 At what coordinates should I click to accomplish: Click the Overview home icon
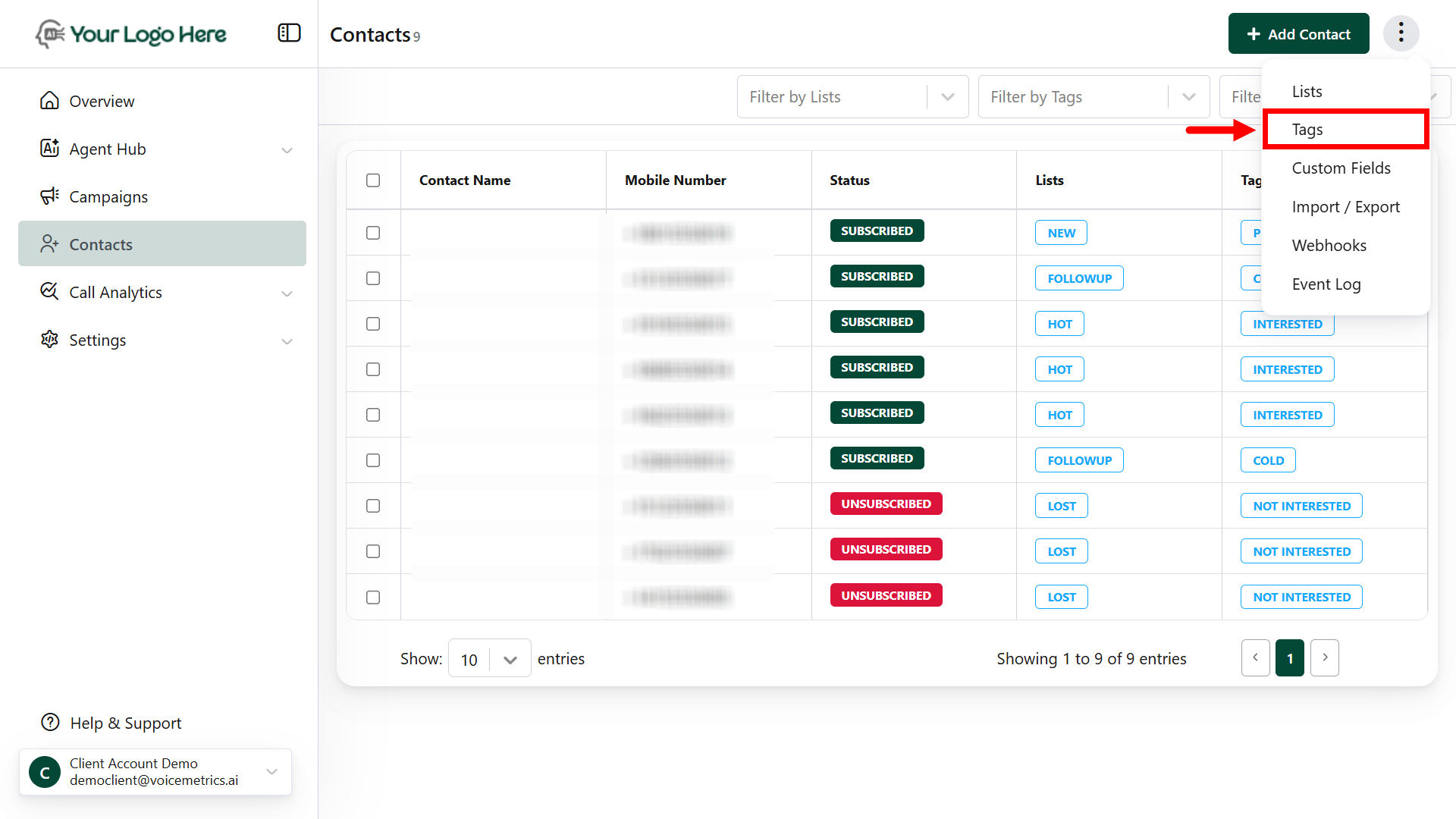(x=49, y=101)
